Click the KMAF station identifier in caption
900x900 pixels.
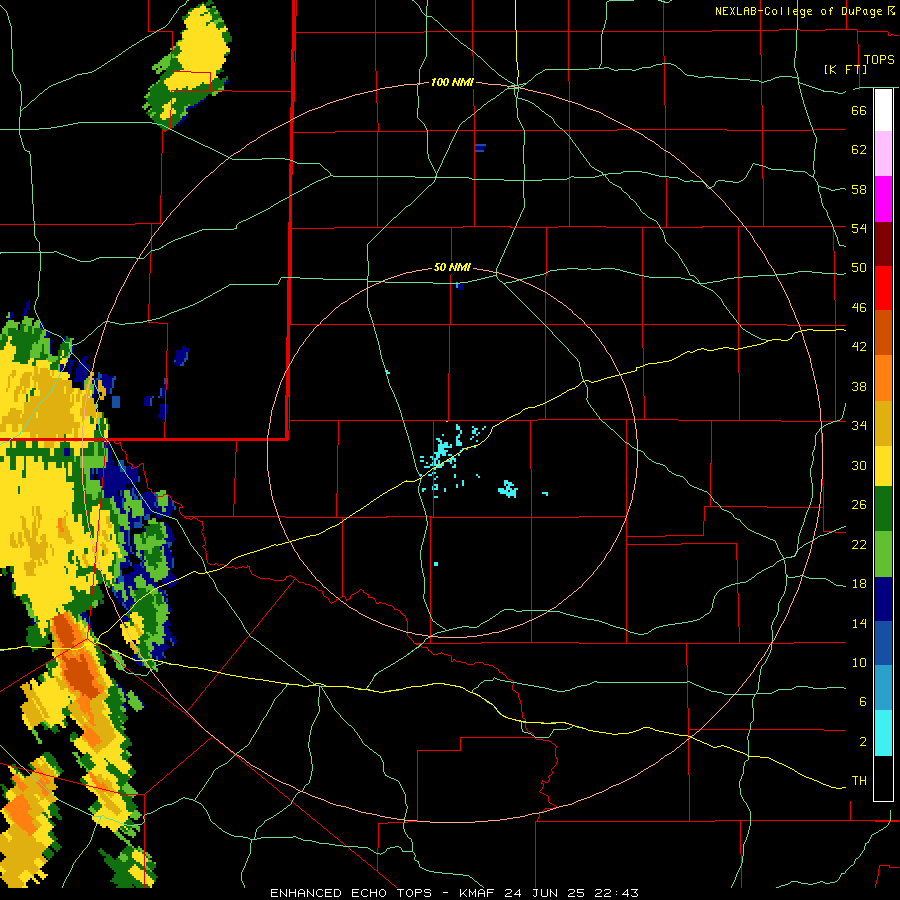click(x=478, y=893)
